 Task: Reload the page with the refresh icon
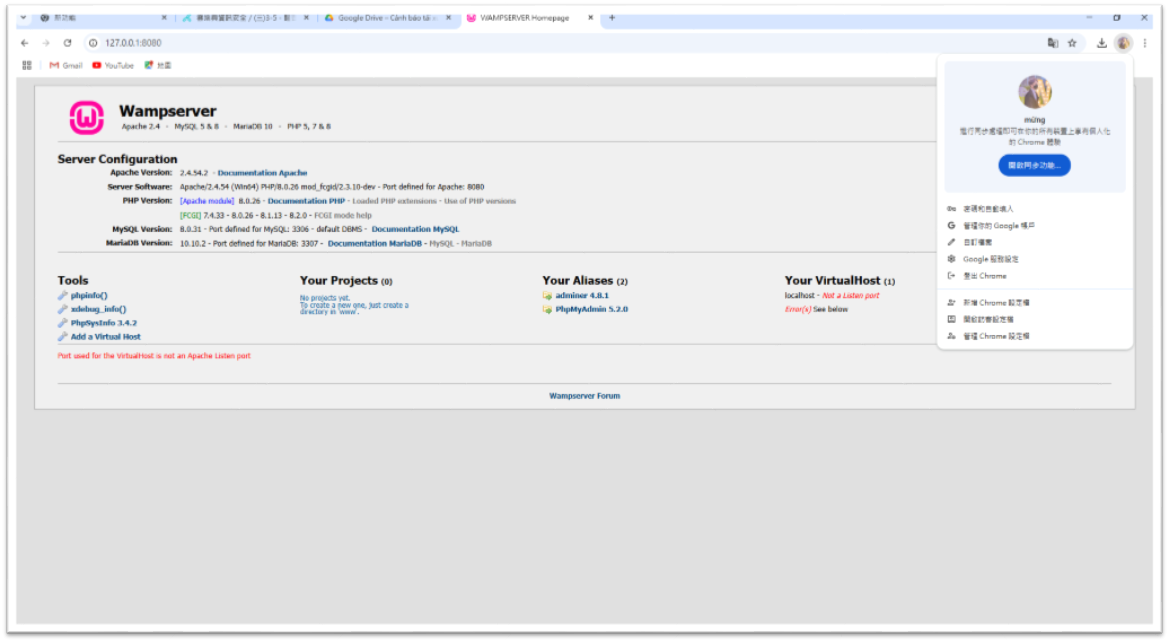click(x=68, y=43)
